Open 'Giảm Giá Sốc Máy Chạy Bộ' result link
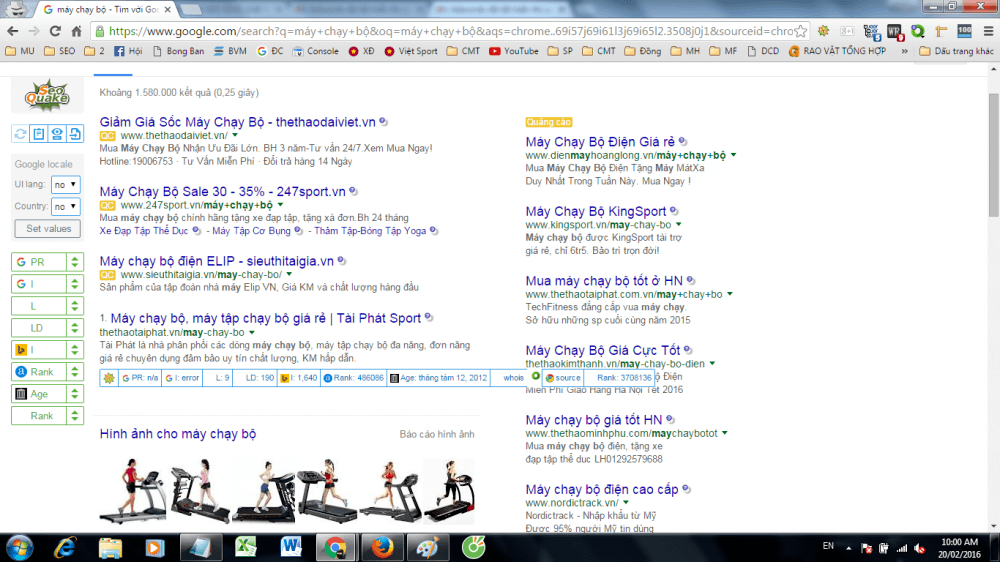1000x562 pixels. point(237,122)
